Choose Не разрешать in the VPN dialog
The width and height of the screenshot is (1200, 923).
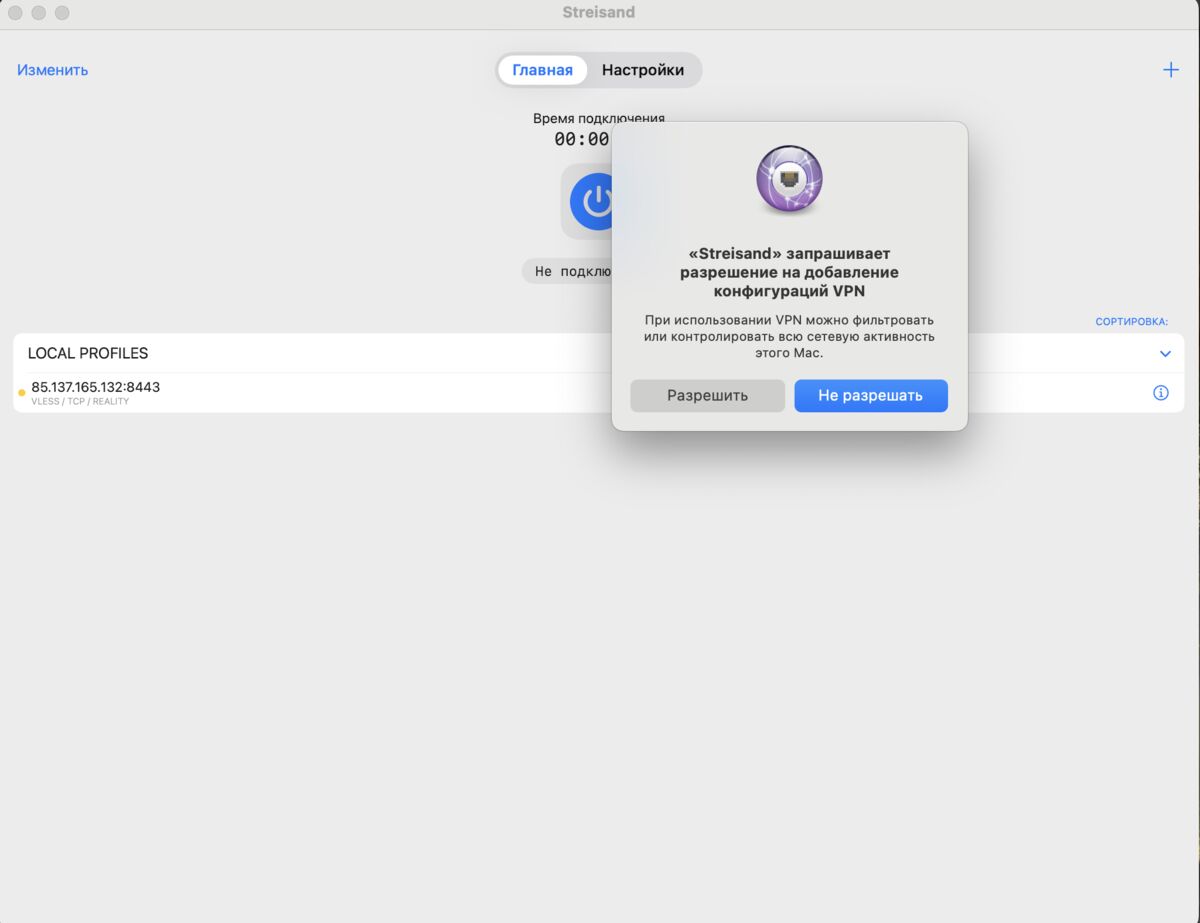pos(870,395)
